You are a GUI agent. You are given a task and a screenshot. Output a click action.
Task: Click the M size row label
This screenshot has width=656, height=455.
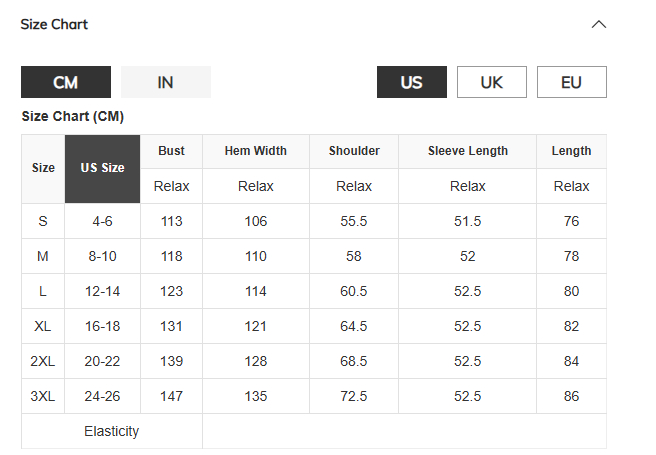point(43,256)
